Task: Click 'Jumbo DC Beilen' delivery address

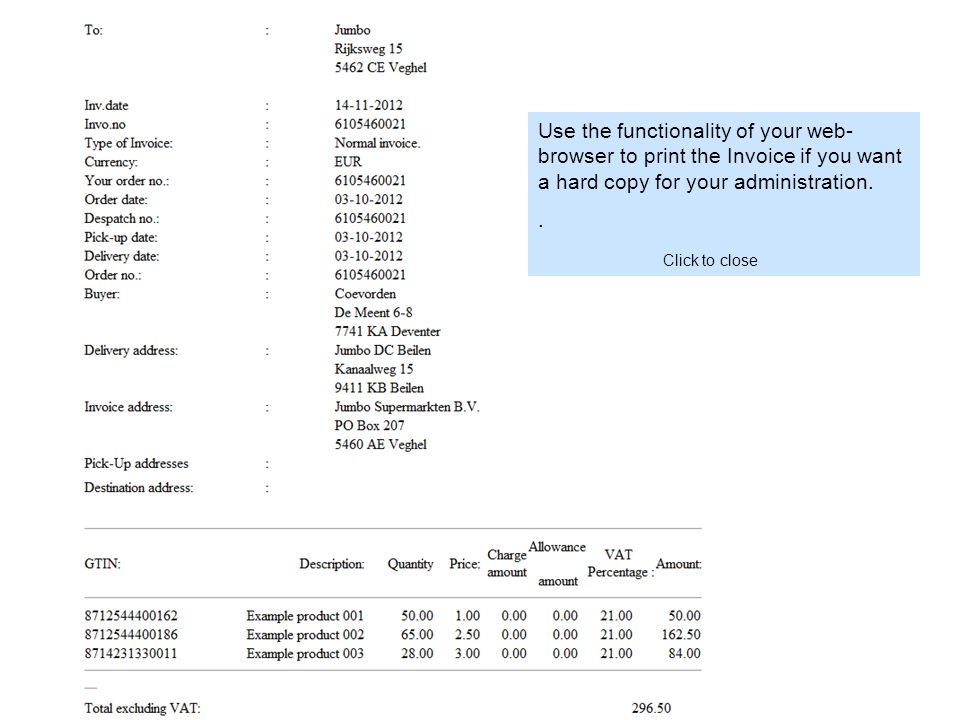Action: (x=383, y=350)
